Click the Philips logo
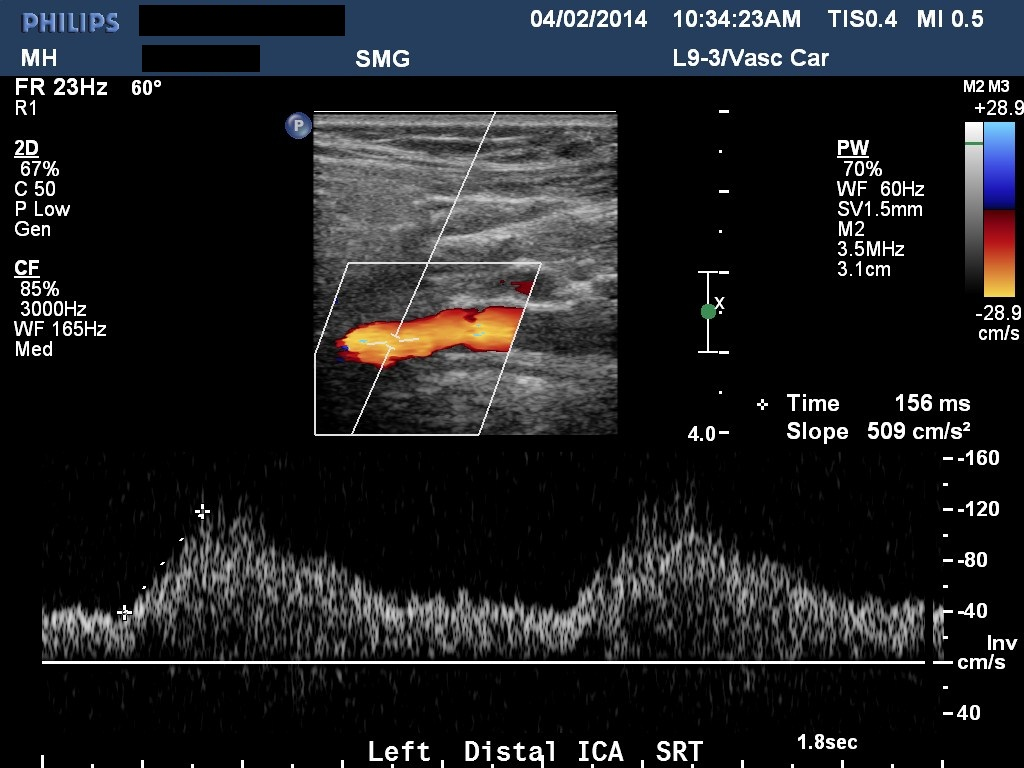1024x768 pixels. tap(70, 21)
